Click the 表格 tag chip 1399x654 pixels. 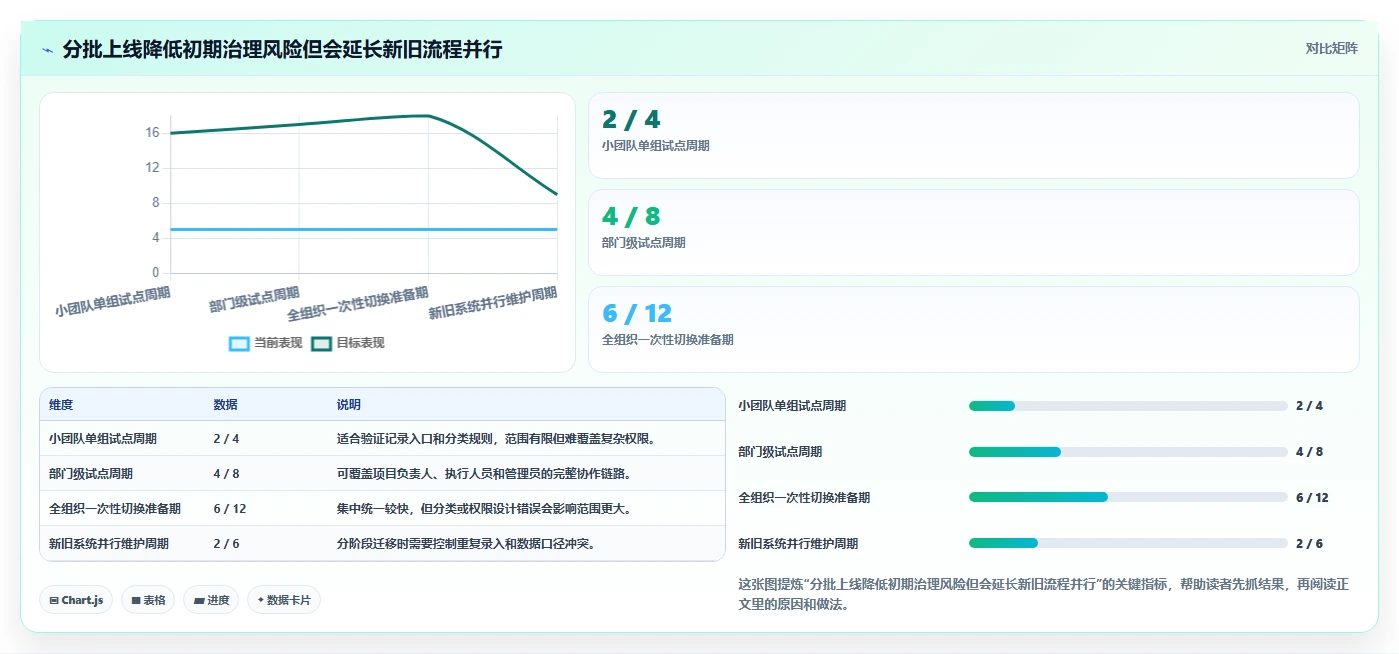pyautogui.click(x=148, y=600)
